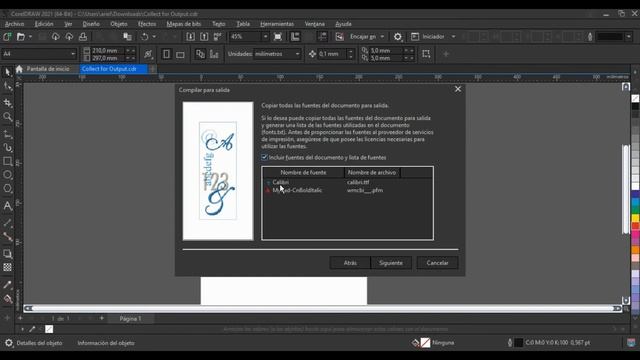Switch to Pantalla de inicio tab

click(48, 69)
